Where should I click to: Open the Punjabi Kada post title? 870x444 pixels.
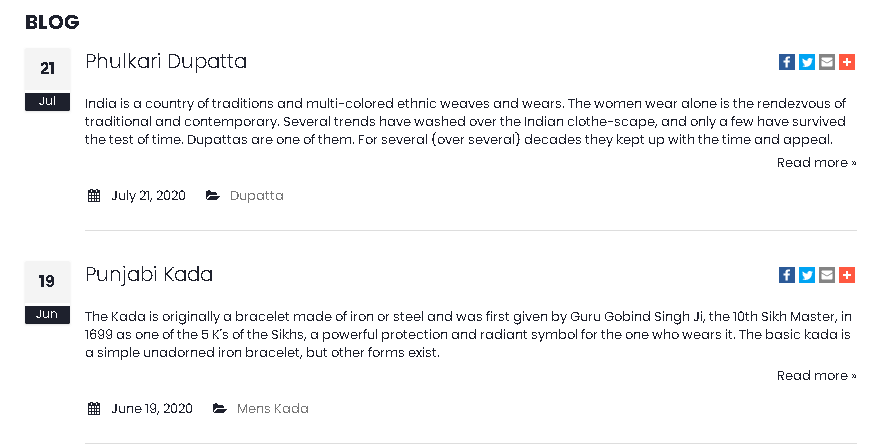[149, 275]
